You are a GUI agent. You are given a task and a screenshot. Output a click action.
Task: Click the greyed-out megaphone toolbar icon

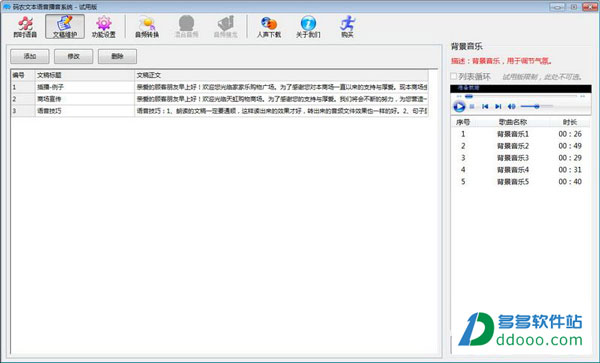[x=225, y=27]
